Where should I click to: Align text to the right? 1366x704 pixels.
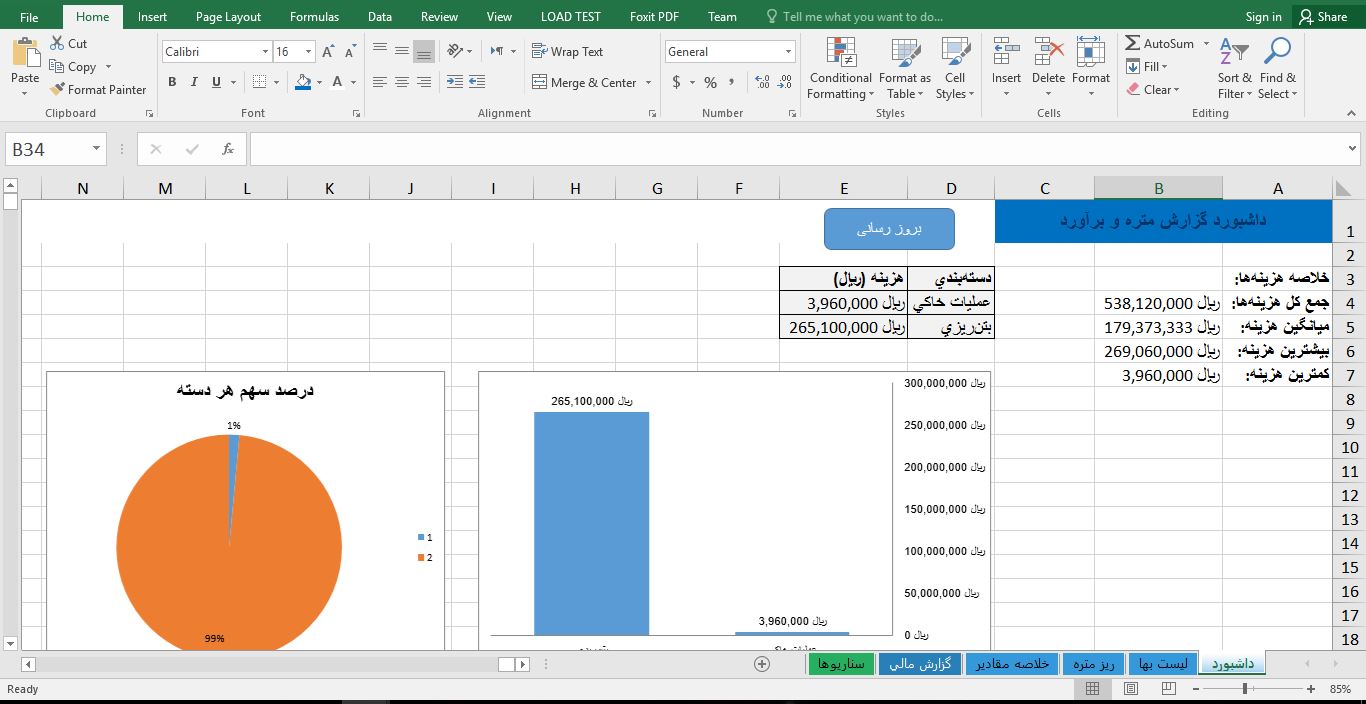point(424,82)
